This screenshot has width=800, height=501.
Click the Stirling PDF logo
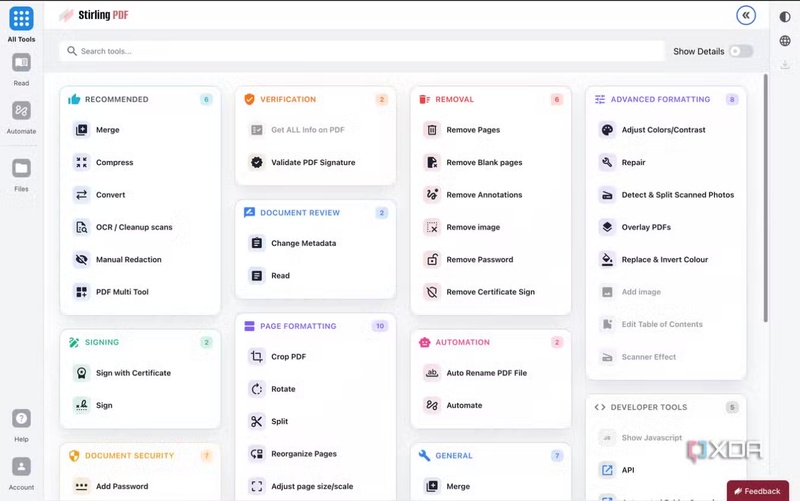tap(94, 15)
